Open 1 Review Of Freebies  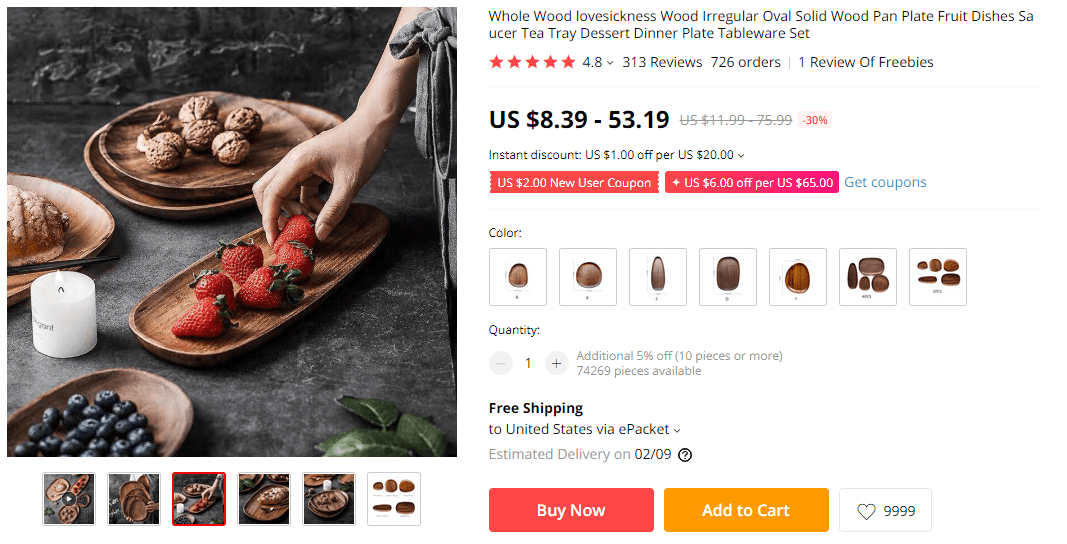[x=866, y=62]
